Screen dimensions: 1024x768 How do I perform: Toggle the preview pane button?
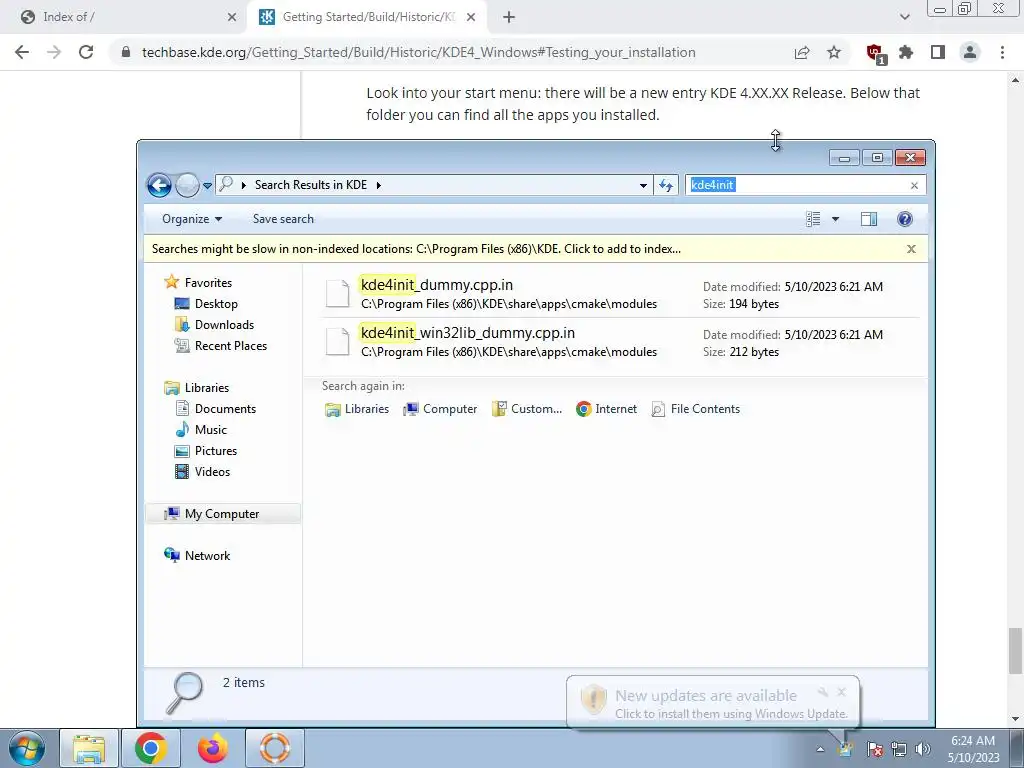pos(869,219)
